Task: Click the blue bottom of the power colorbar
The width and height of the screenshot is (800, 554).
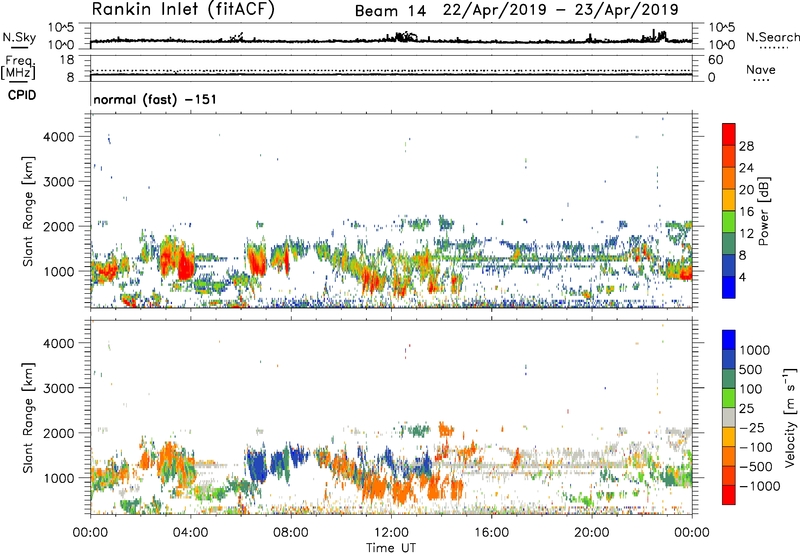Action: [x=729, y=287]
